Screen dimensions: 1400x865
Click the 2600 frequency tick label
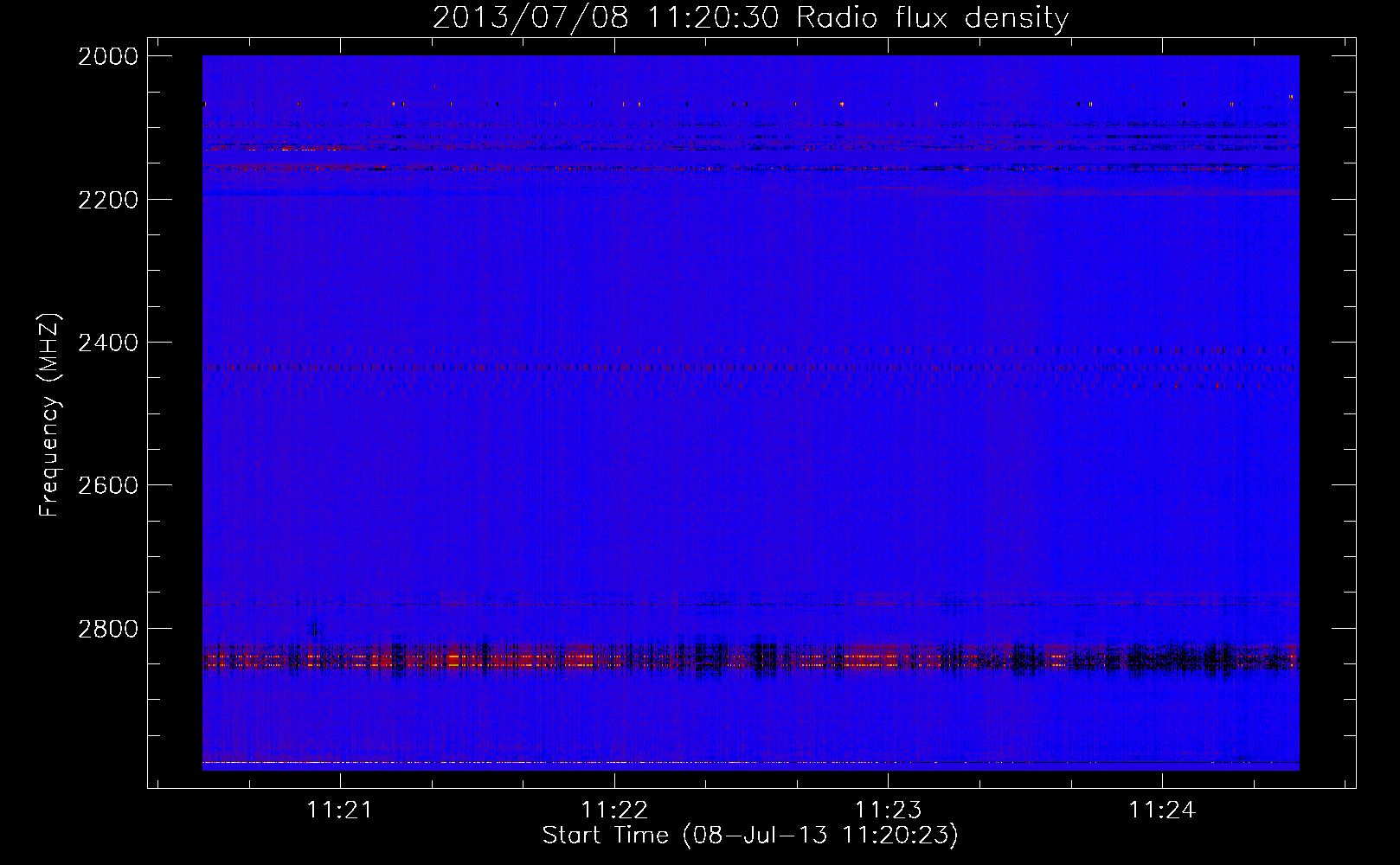[x=108, y=485]
